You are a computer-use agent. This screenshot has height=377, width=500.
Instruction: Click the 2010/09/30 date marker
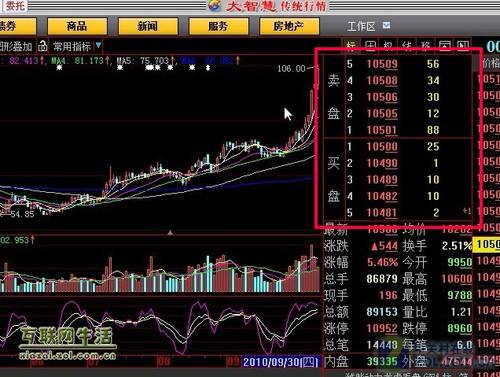[281, 362]
